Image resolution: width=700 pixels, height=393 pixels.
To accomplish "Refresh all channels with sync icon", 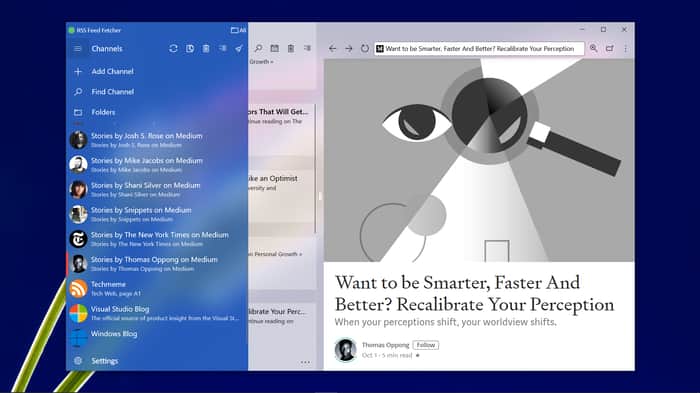I will pyautogui.click(x=173, y=49).
